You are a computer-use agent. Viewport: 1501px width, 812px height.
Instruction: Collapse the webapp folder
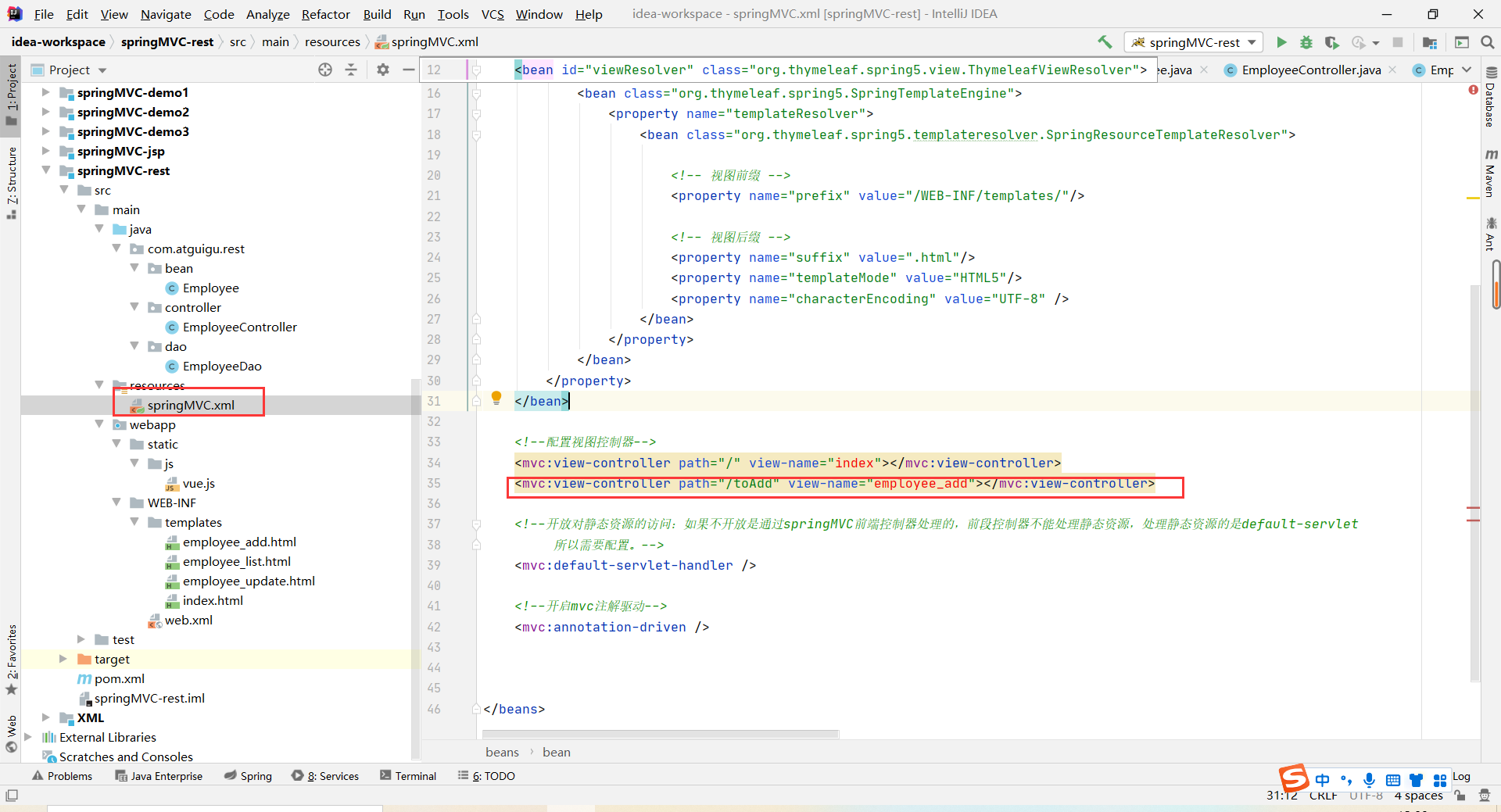(x=99, y=424)
